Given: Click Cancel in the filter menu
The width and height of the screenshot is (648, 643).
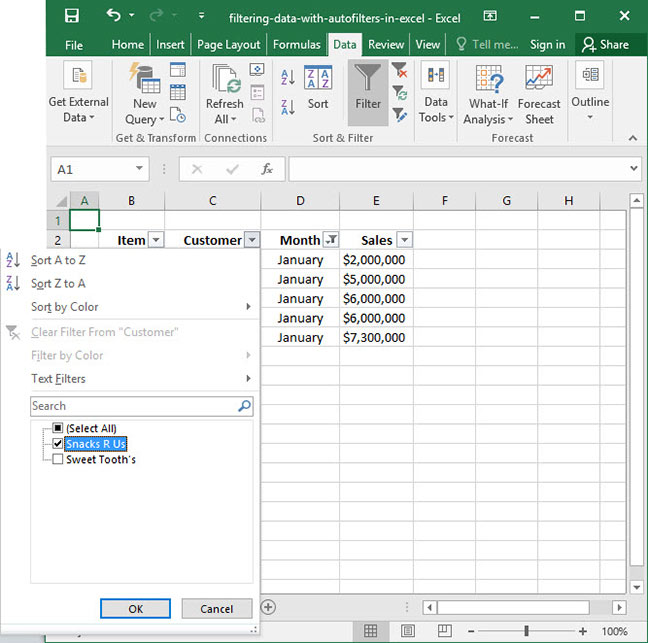Looking at the screenshot, I should pyautogui.click(x=217, y=609).
